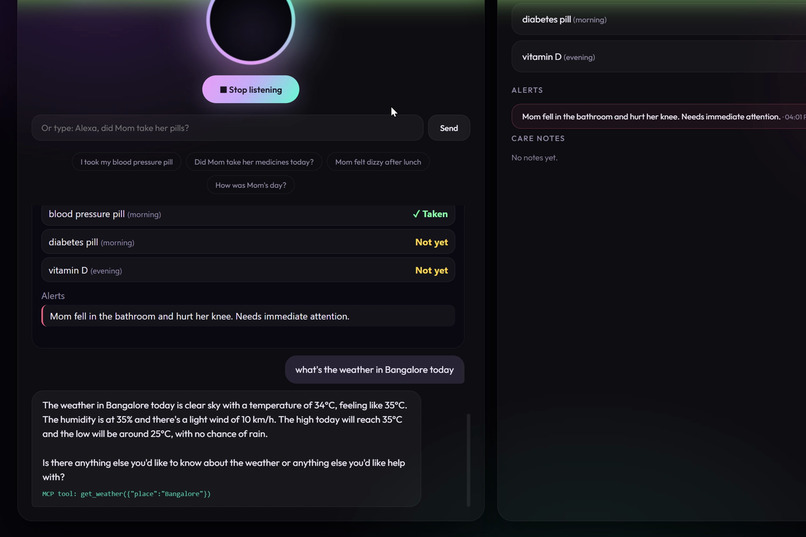Tap the 'How was Mom's day?' chip
Viewport: 806px width, 537px height.
point(250,185)
